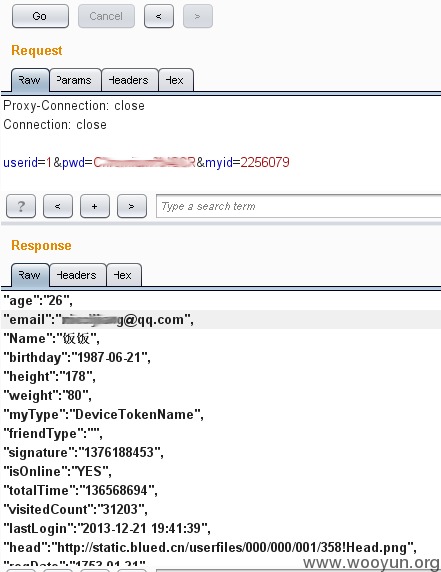Click the Connection: close header line
441x572 pixels.
(x=55, y=125)
